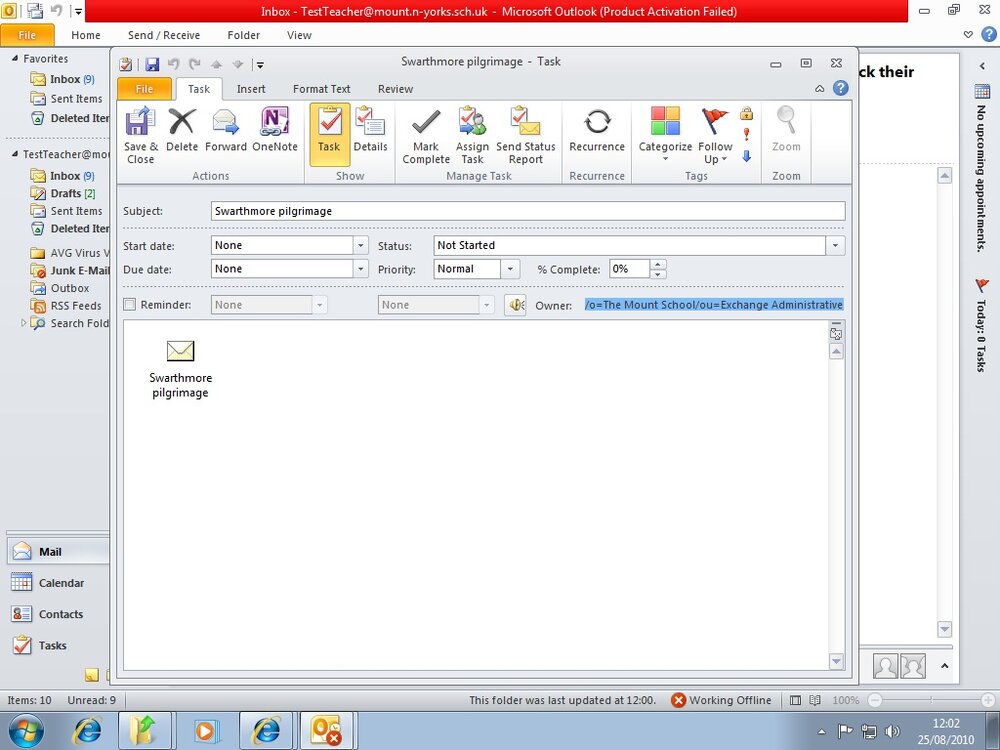Send Status Report for task

pos(526,136)
